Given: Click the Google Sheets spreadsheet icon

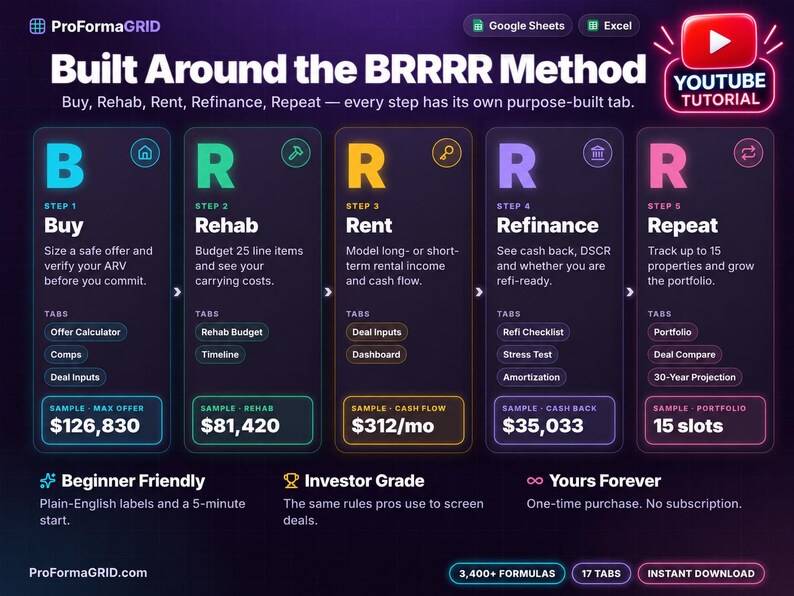Looking at the screenshot, I should point(478,26).
